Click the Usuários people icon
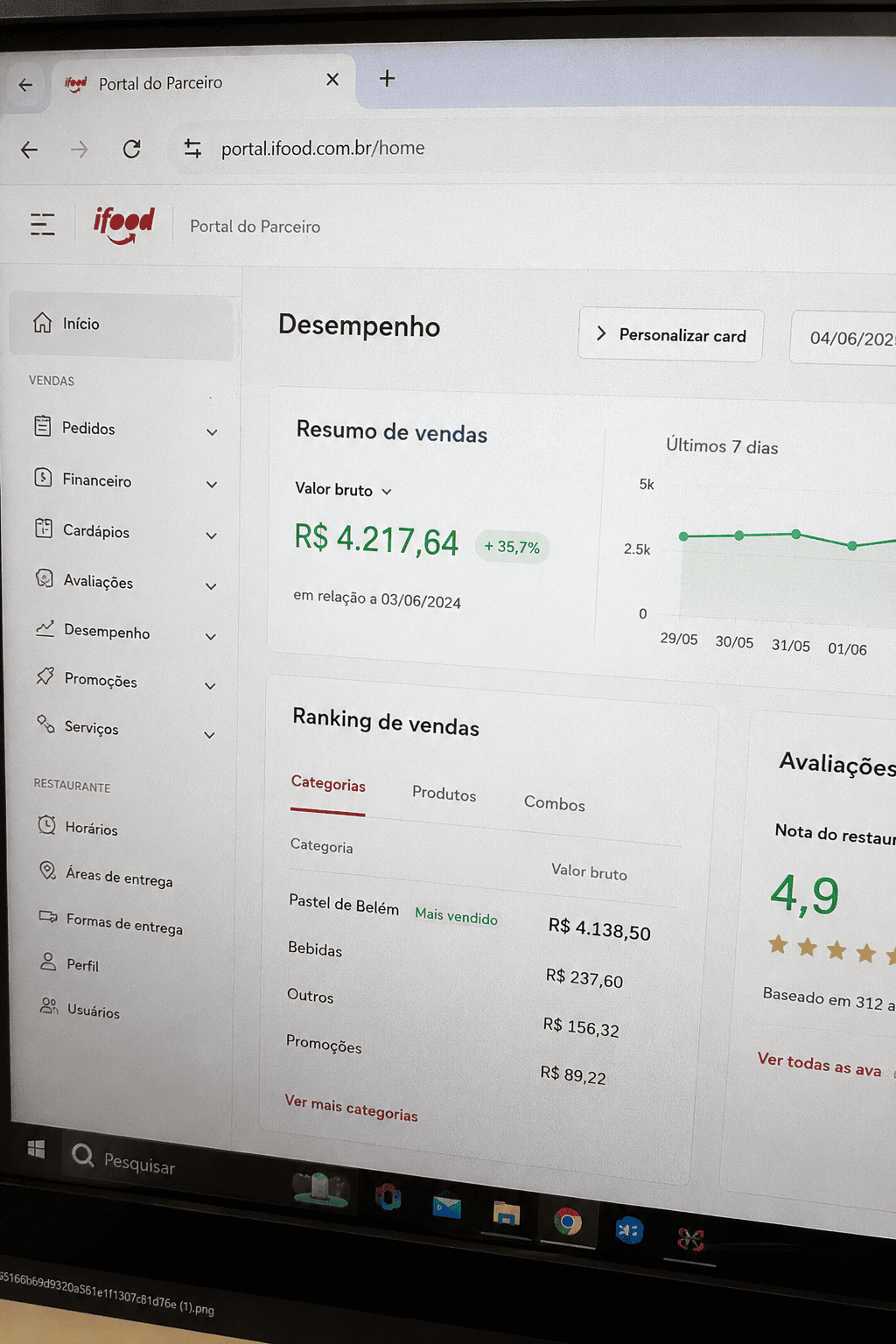 click(50, 1006)
